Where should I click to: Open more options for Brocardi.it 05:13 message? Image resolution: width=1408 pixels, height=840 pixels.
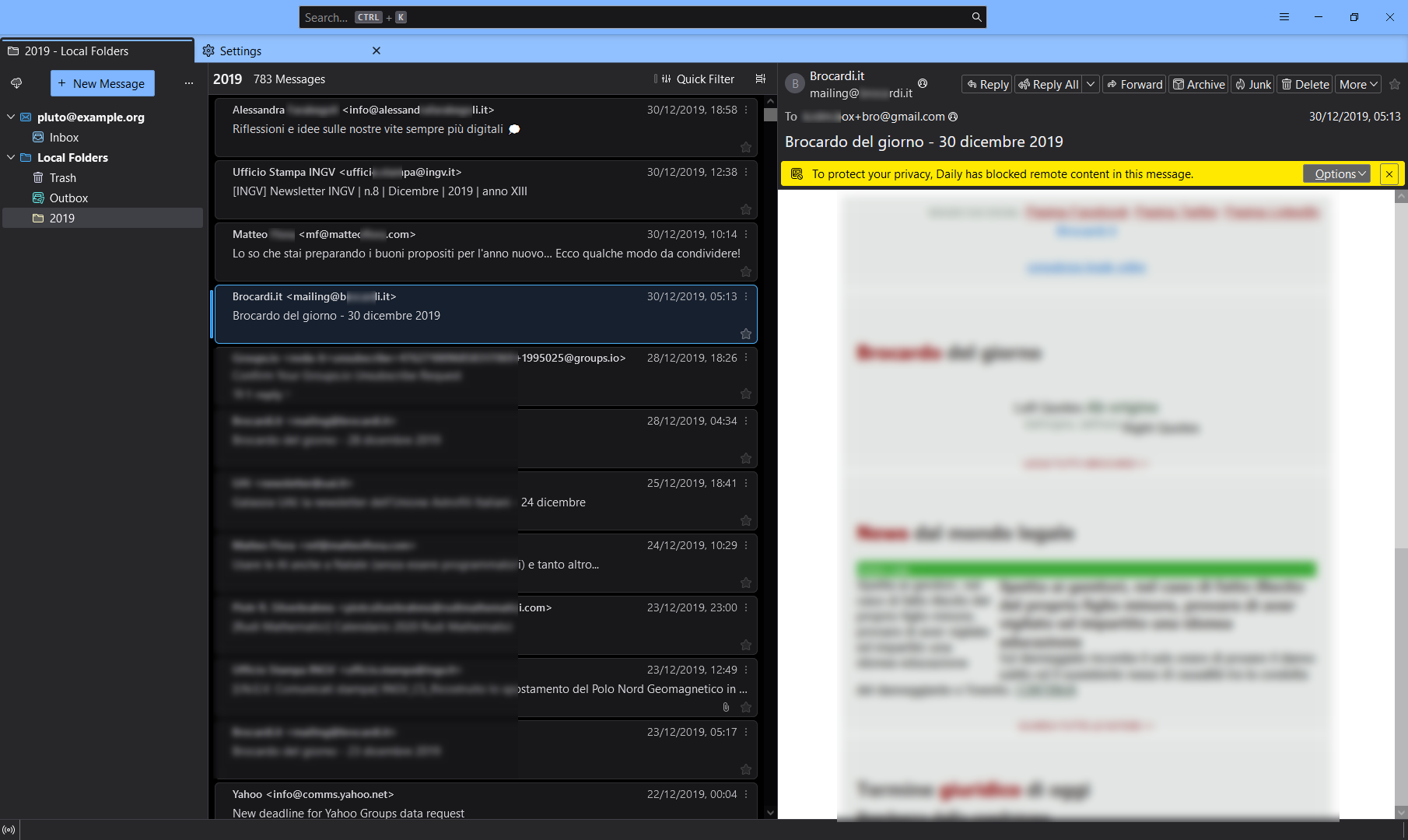pyautogui.click(x=746, y=296)
